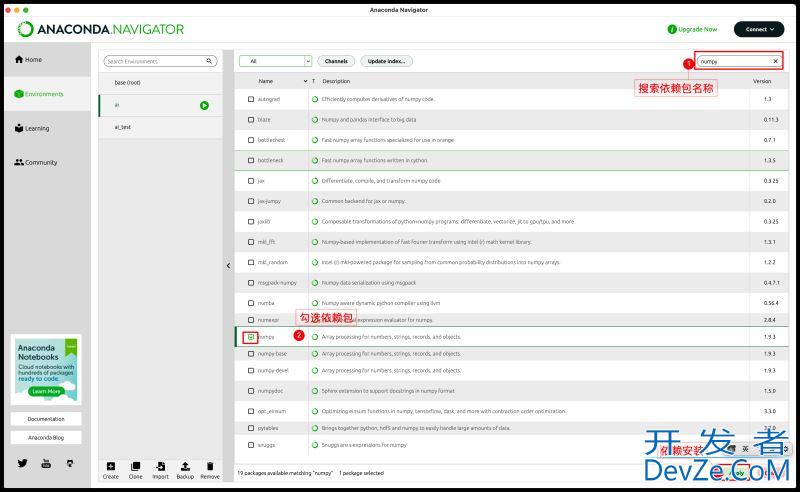Open the Documentation button
This screenshot has width=800, height=492.
(46, 419)
